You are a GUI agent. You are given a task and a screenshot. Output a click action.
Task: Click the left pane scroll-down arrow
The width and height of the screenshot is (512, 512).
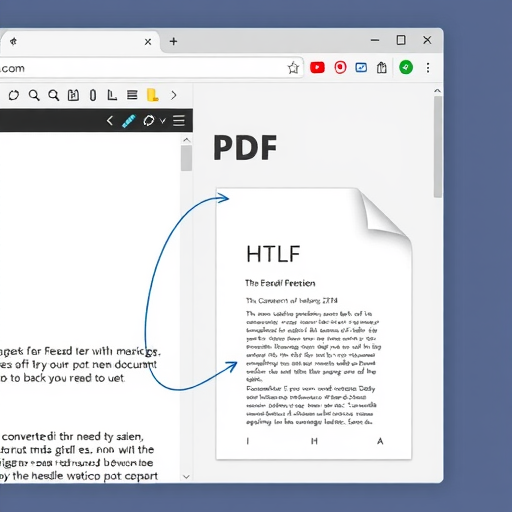(187, 477)
